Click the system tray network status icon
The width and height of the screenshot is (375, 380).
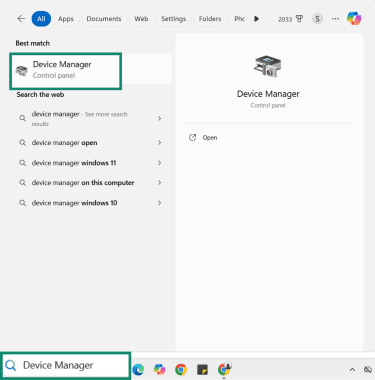368,369
